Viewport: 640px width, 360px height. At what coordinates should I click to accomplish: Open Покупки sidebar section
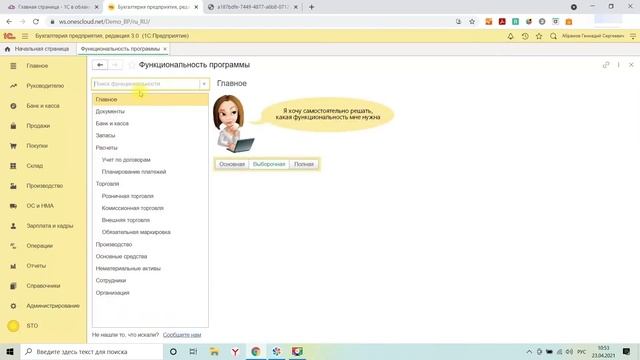(x=37, y=146)
